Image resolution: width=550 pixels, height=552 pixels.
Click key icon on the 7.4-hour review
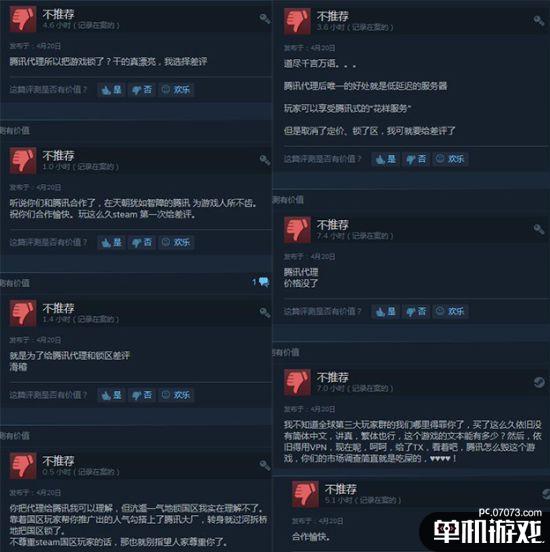tap(539, 229)
